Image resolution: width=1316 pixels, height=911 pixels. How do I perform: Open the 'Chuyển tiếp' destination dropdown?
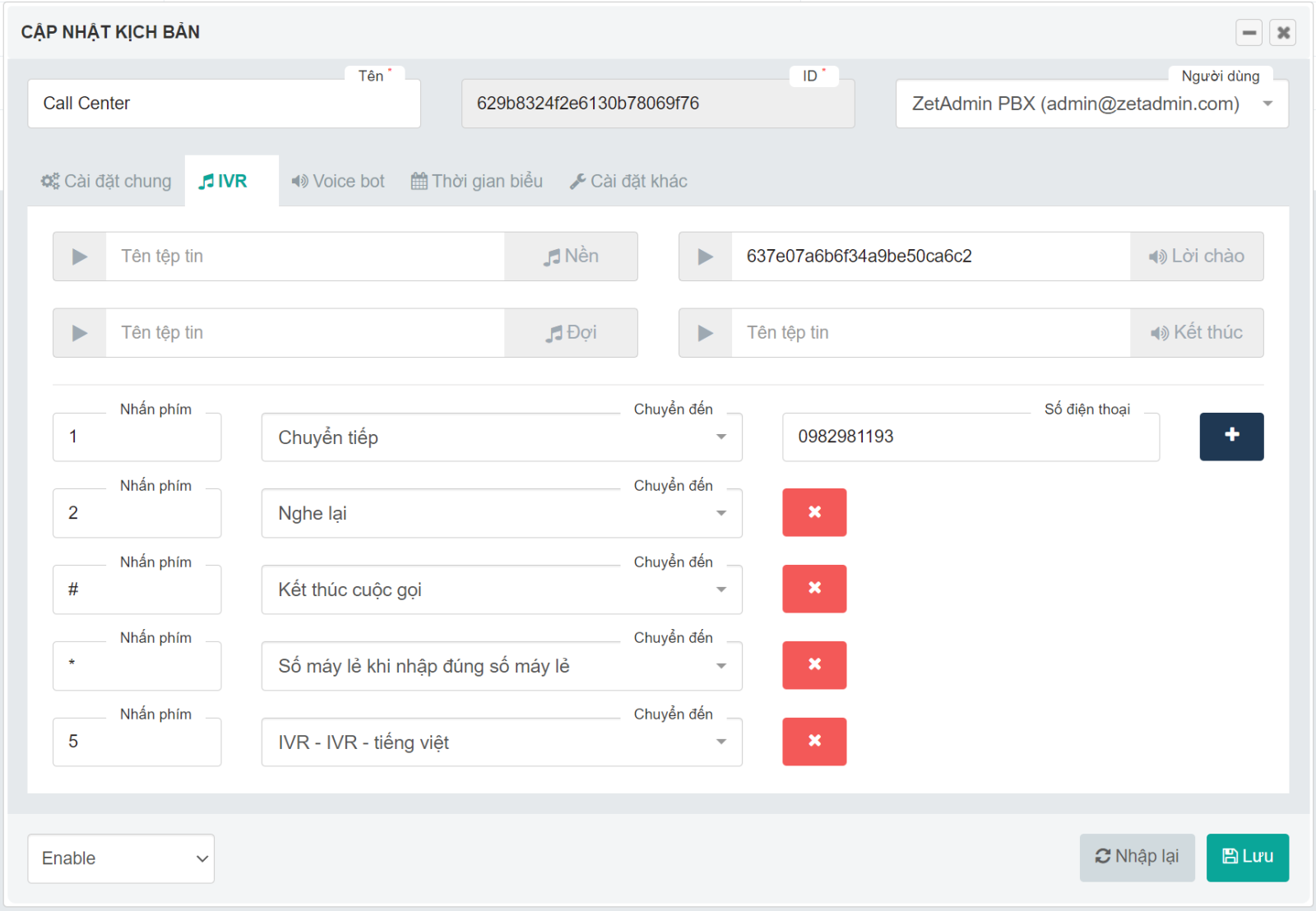click(501, 437)
